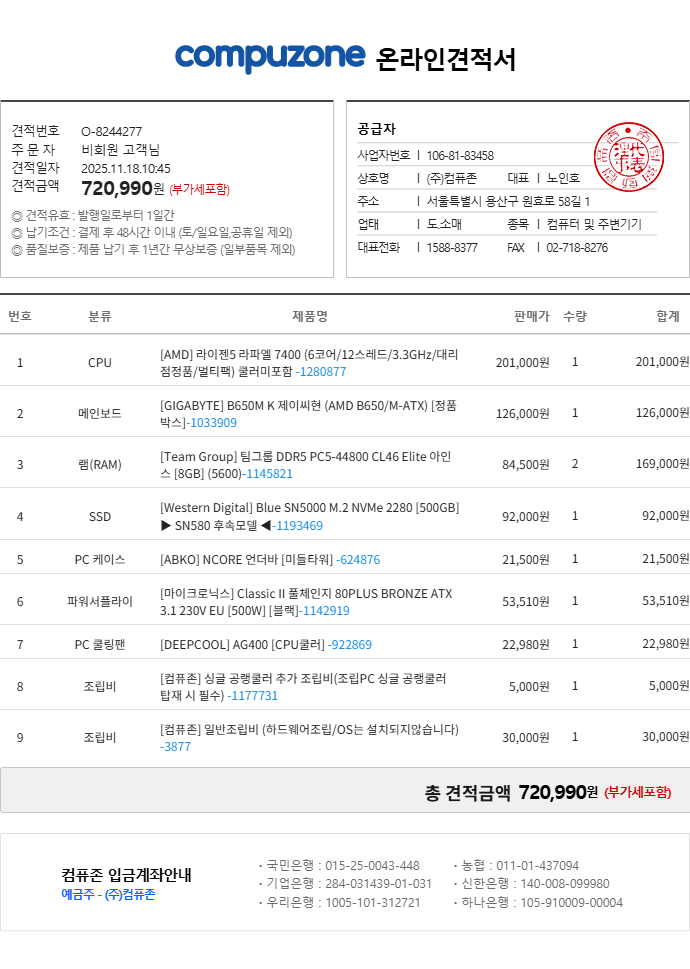This screenshot has height=969, width=690.
Task: Click the 제품명 column header
Action: tap(309, 316)
